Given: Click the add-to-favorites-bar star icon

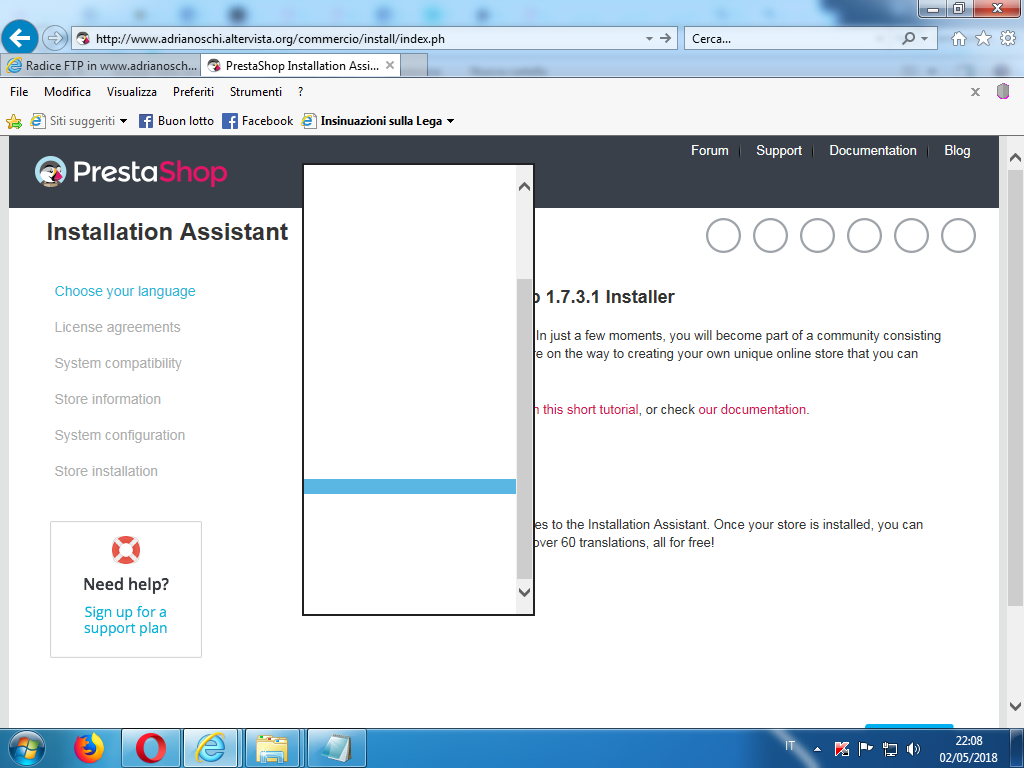Looking at the screenshot, I should coord(14,121).
